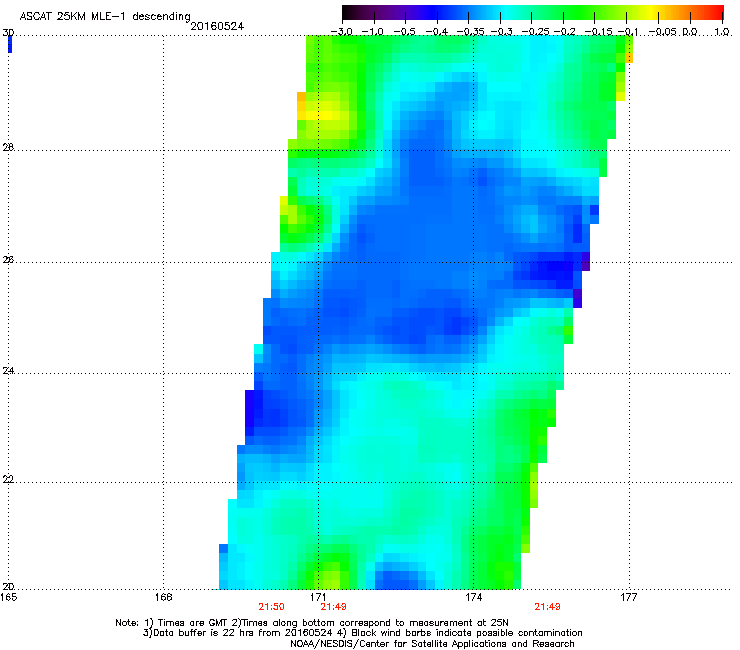Click the colorbar label "-0.3"
The width and height of the screenshot is (740, 650).
501,32
